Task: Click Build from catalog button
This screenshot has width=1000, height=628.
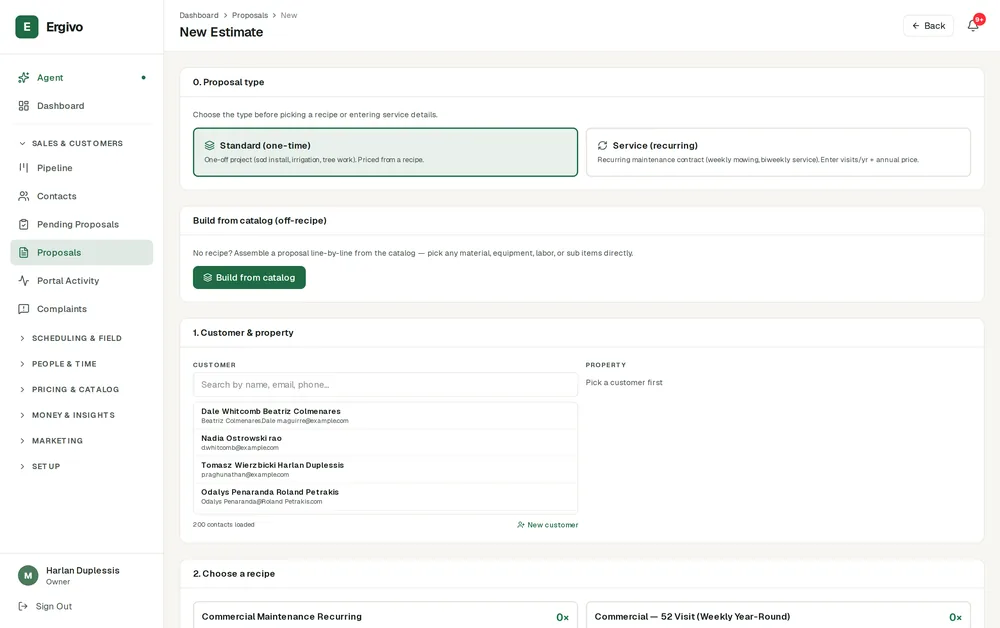Action: 249,277
